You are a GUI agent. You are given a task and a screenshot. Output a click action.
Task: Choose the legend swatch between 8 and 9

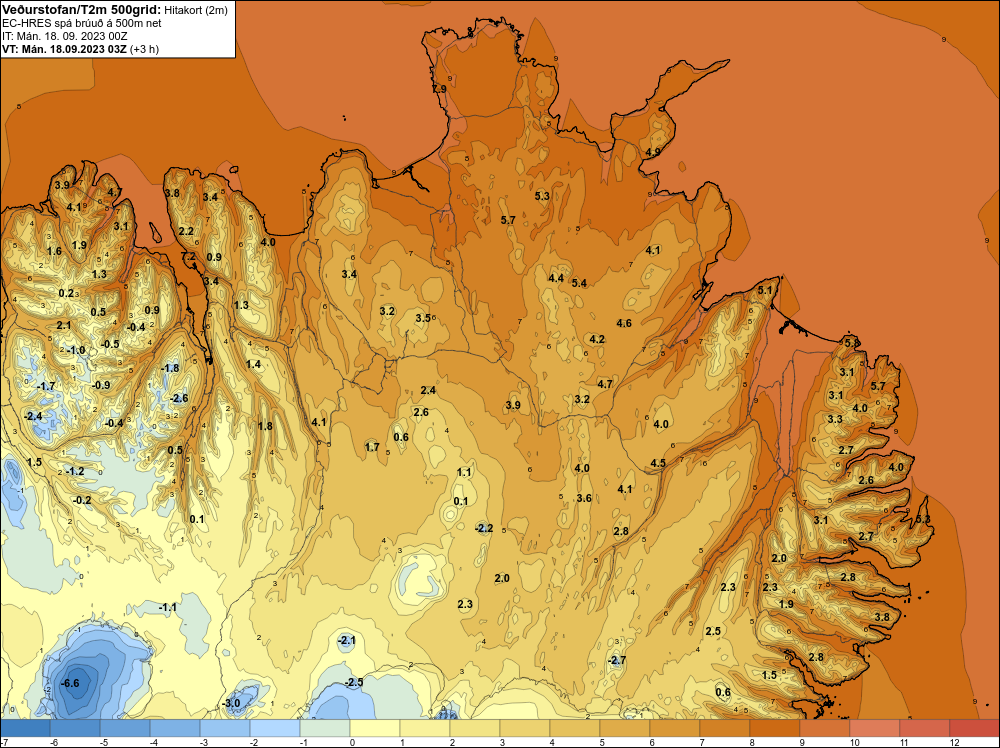775,728
